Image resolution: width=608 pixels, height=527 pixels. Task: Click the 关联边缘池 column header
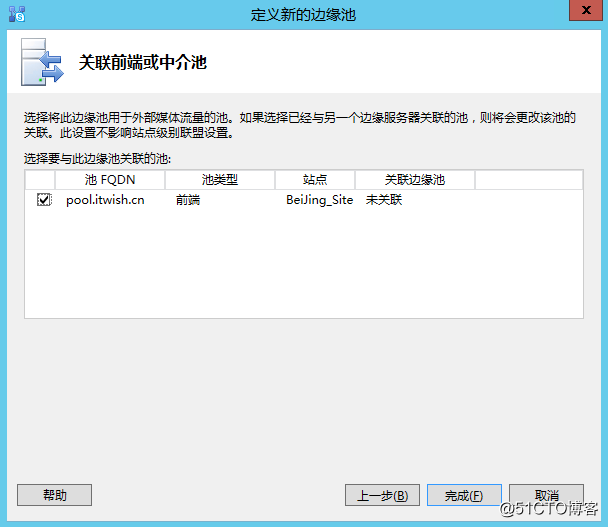pyautogui.click(x=415, y=180)
